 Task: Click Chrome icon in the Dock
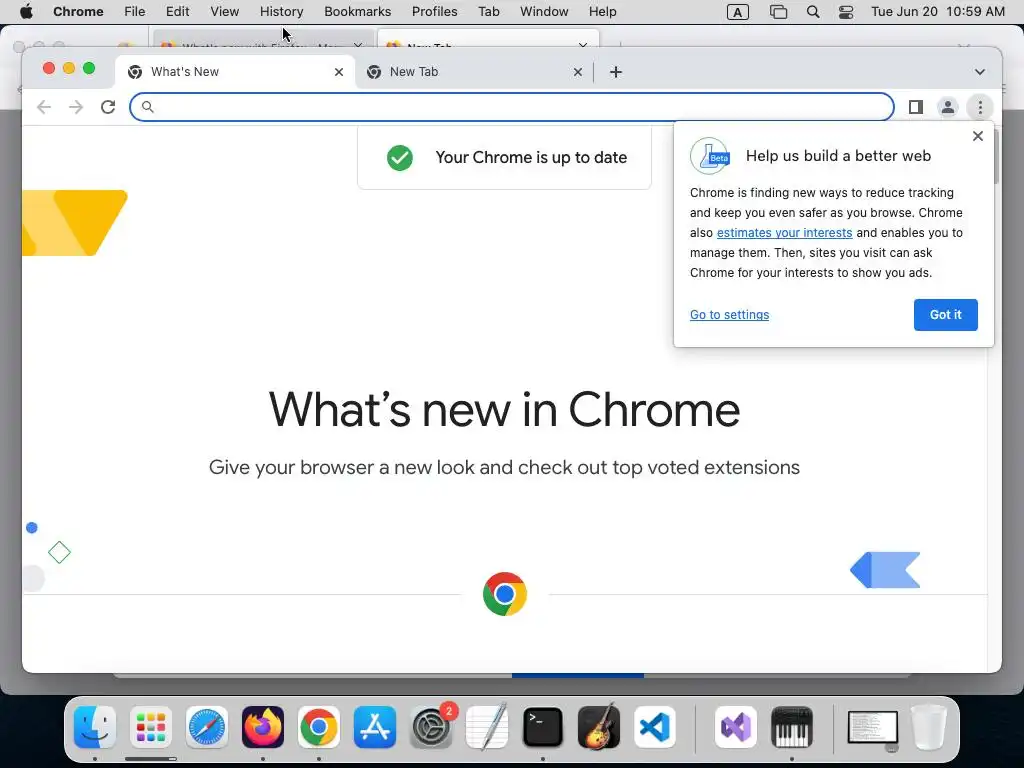click(319, 727)
